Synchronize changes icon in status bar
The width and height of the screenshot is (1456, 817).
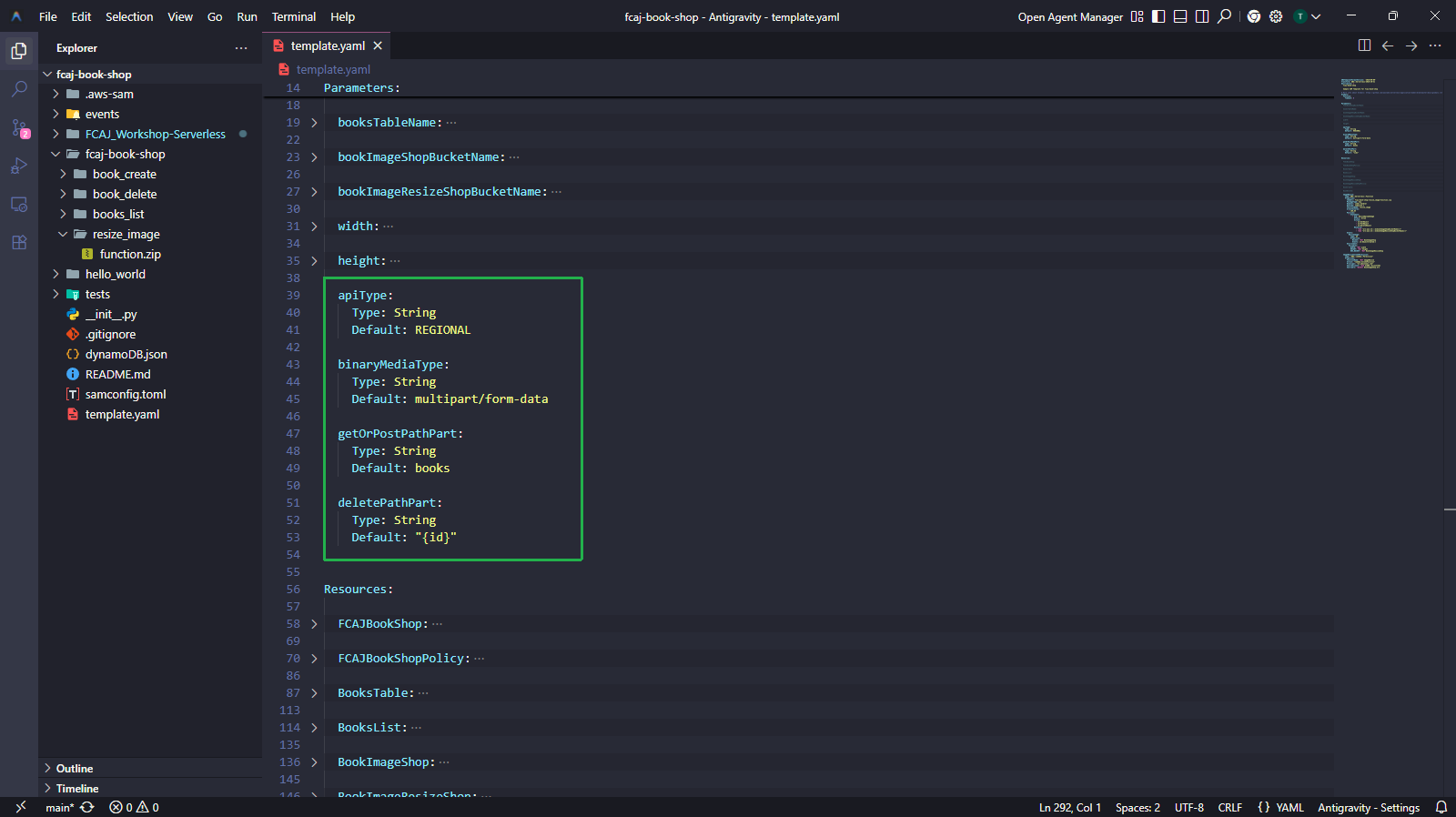click(x=87, y=807)
